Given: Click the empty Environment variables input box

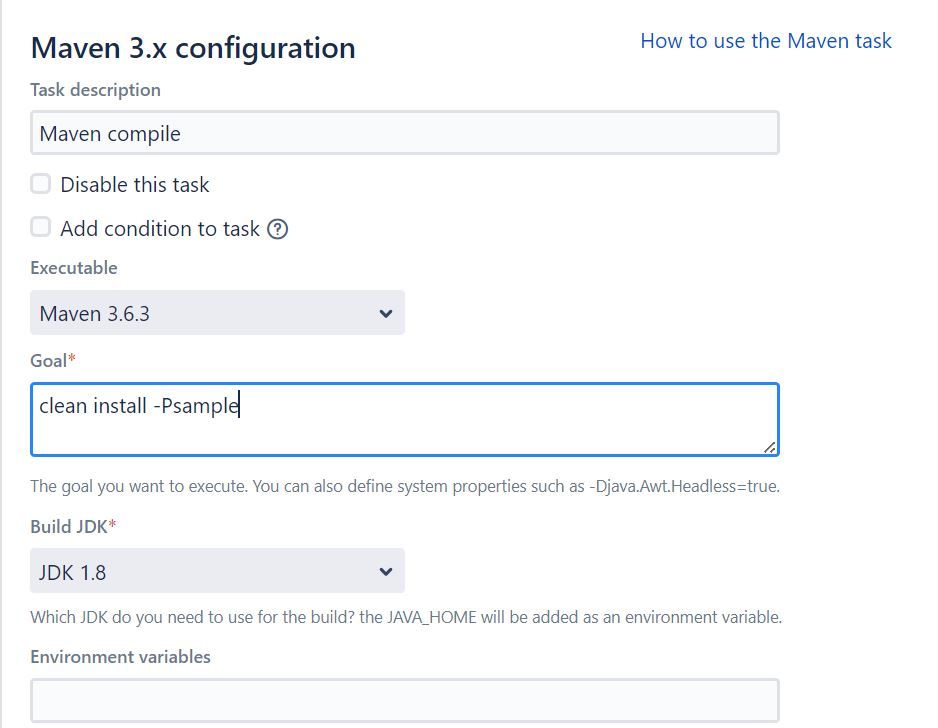Looking at the screenshot, I should (x=405, y=700).
